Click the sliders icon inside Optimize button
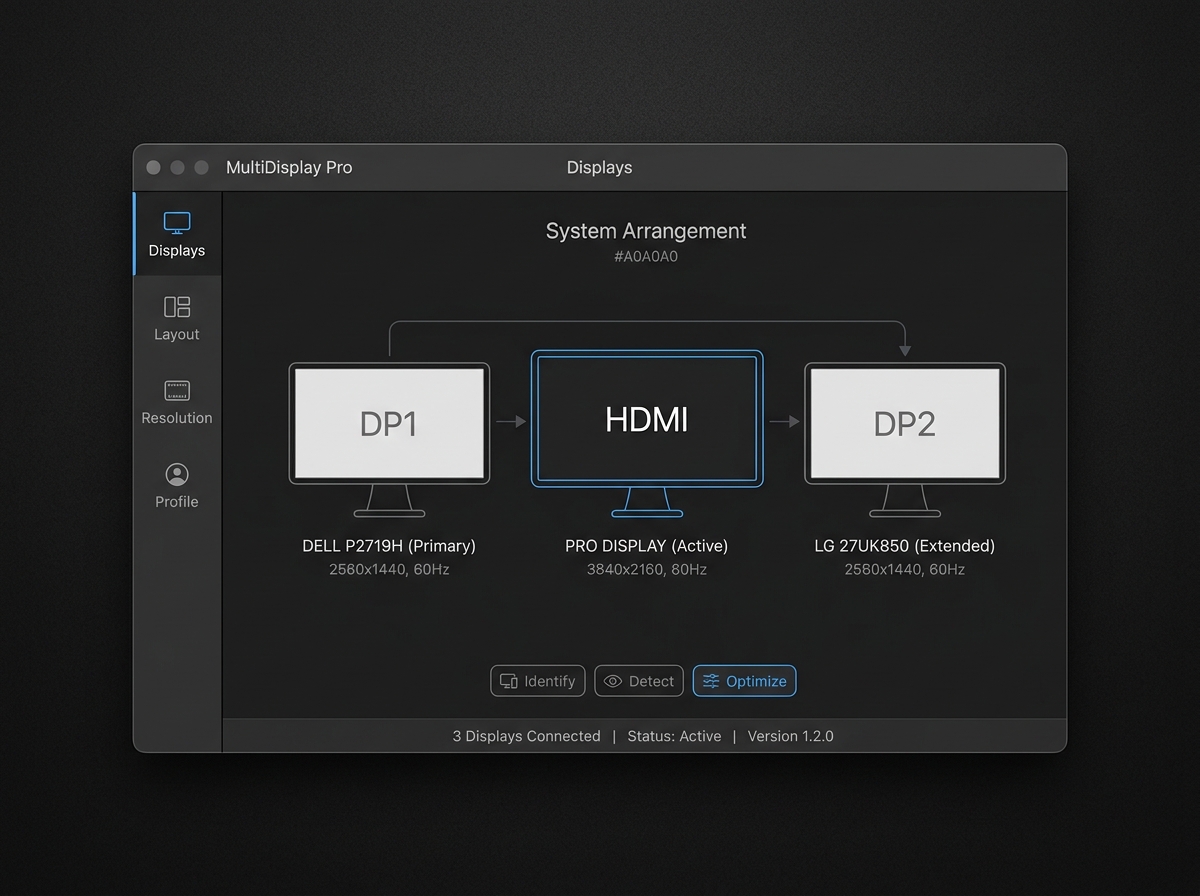Screen dimensions: 1200x896 click(711, 681)
